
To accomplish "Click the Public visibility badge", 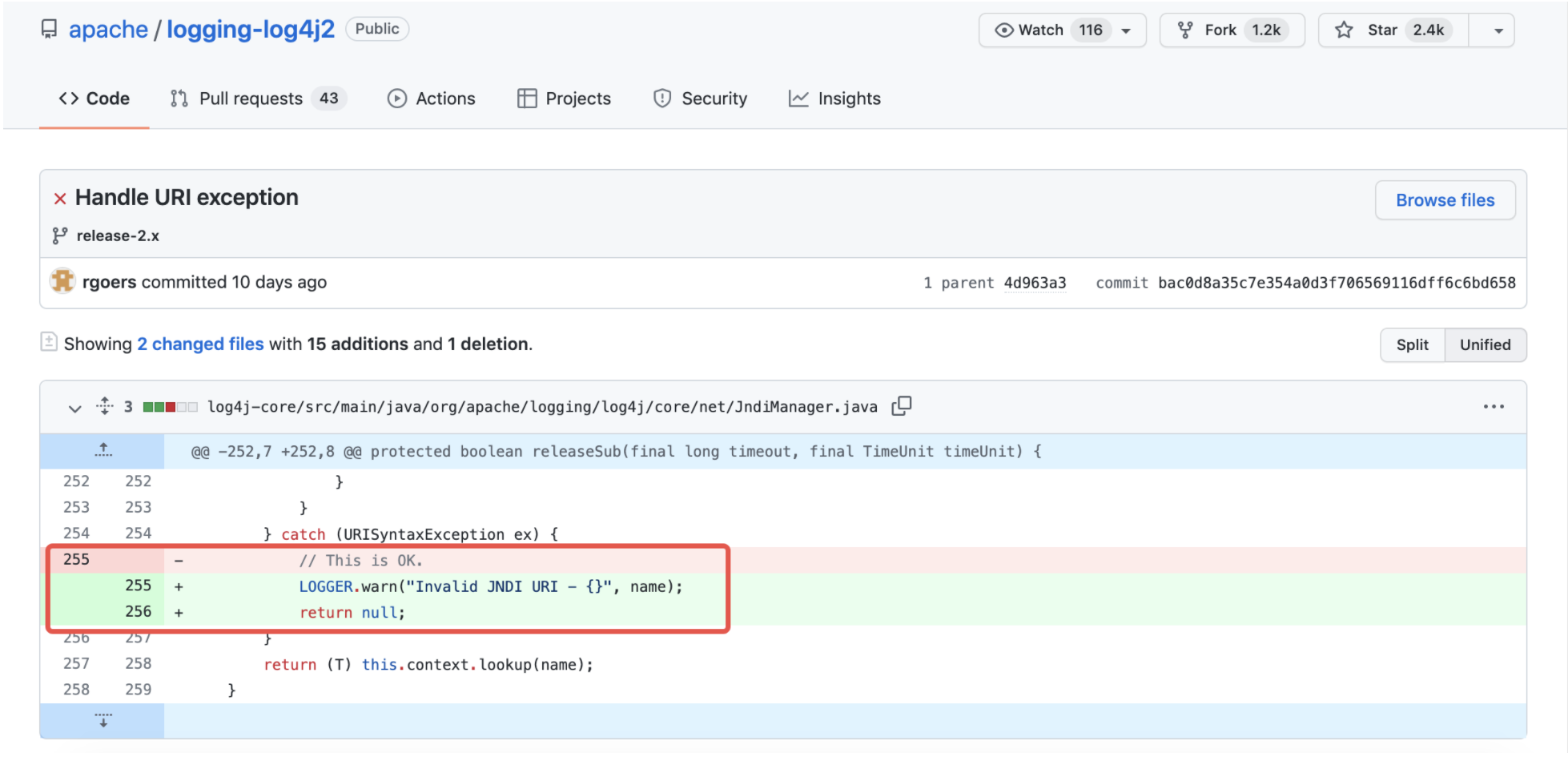I will 377,29.
